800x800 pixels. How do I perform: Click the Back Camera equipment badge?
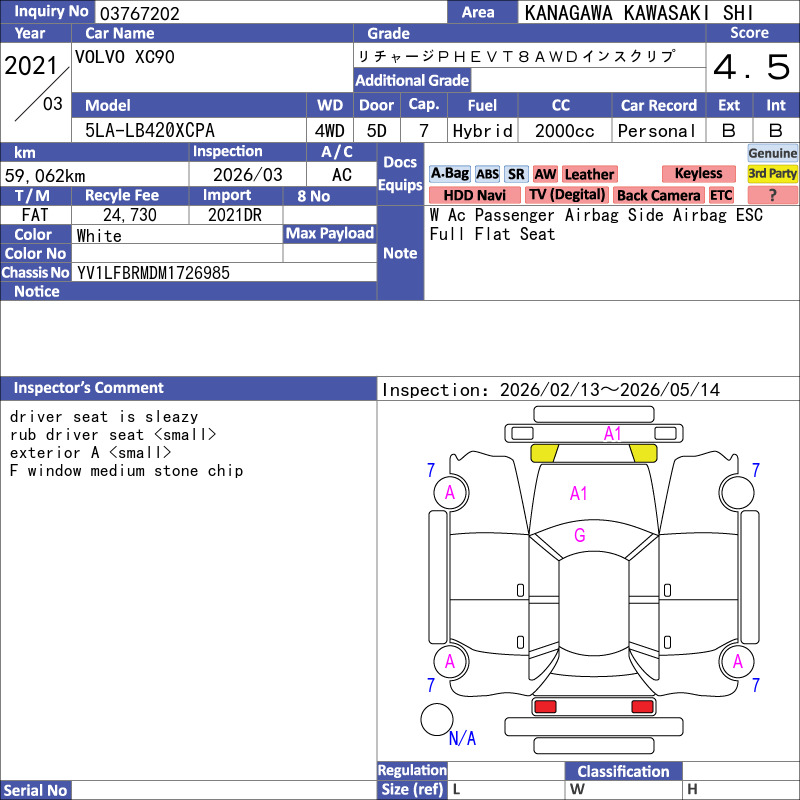pyautogui.click(x=658, y=196)
